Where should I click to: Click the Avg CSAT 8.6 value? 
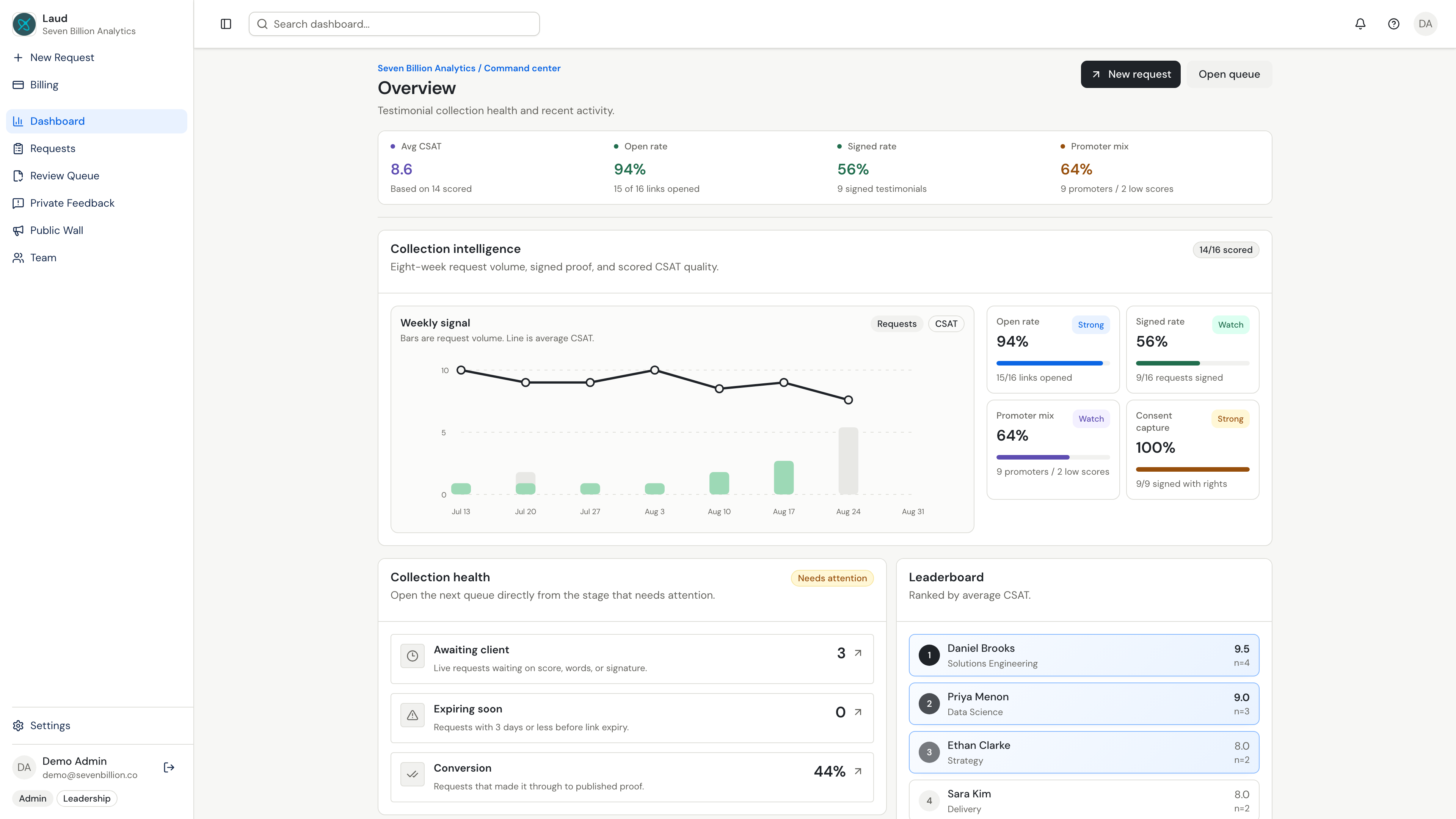click(401, 169)
